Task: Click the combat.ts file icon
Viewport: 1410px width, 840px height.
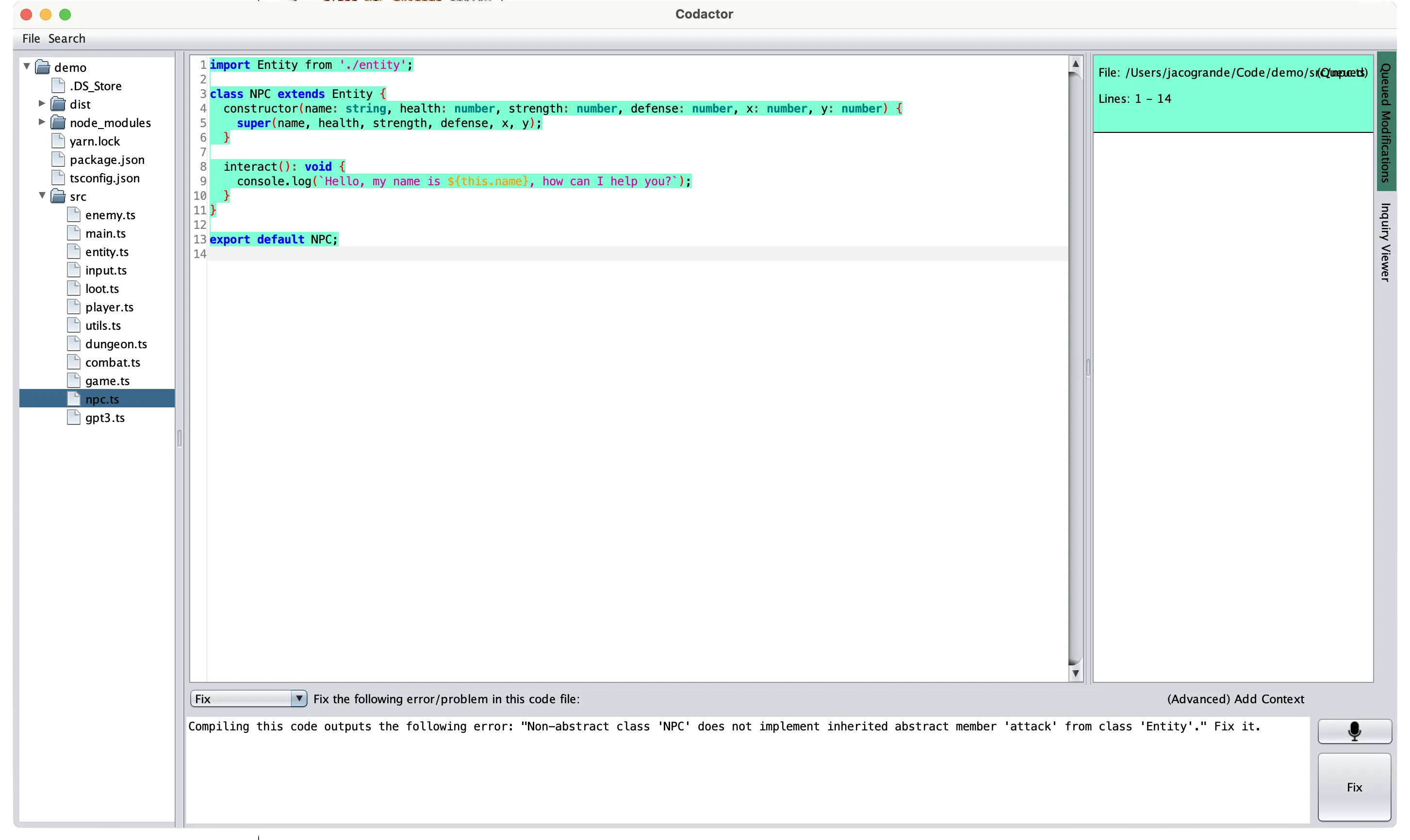Action: point(74,362)
